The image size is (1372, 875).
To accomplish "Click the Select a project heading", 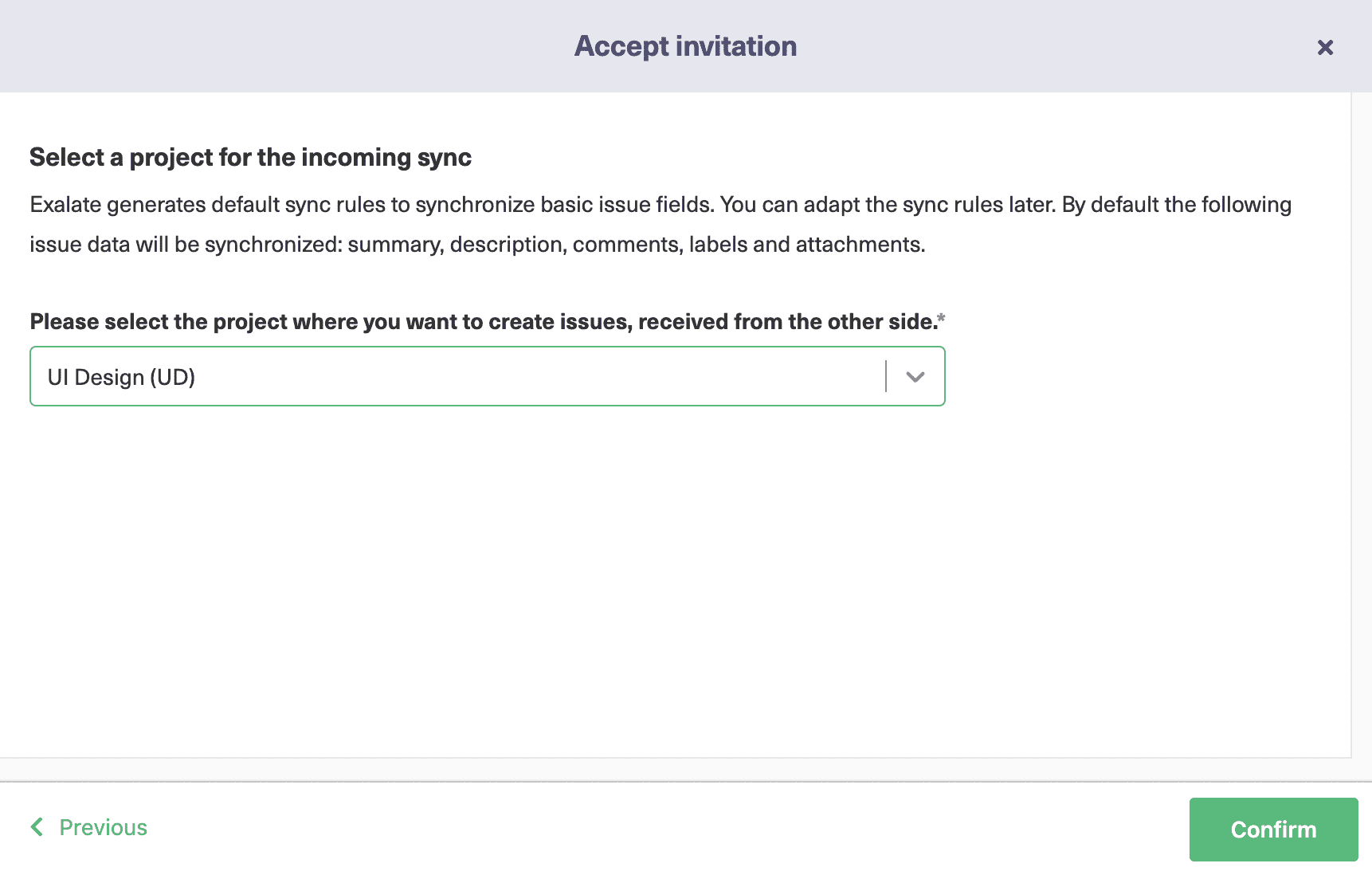I will 250,157.
